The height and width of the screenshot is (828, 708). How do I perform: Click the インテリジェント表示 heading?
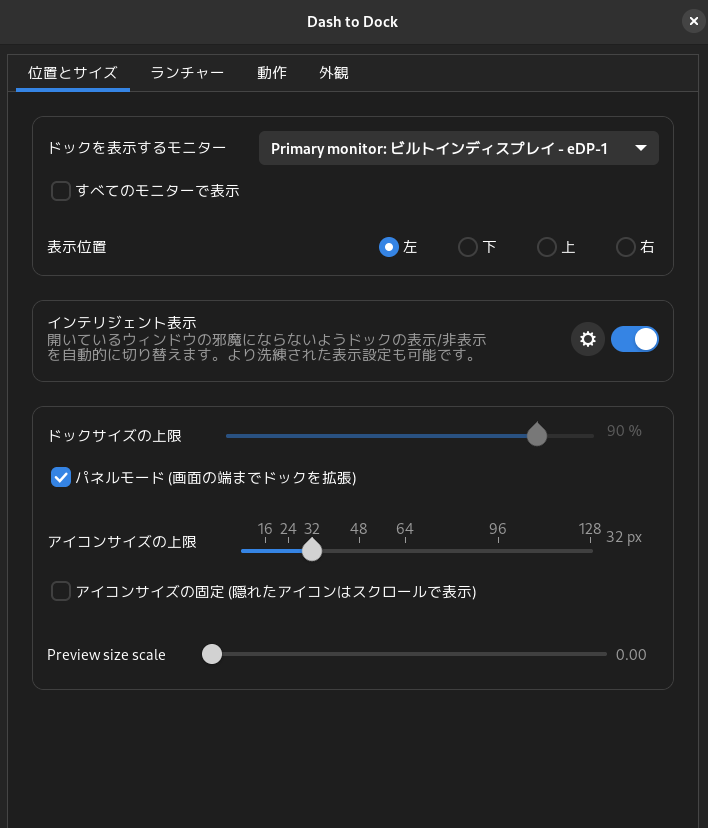[122, 322]
